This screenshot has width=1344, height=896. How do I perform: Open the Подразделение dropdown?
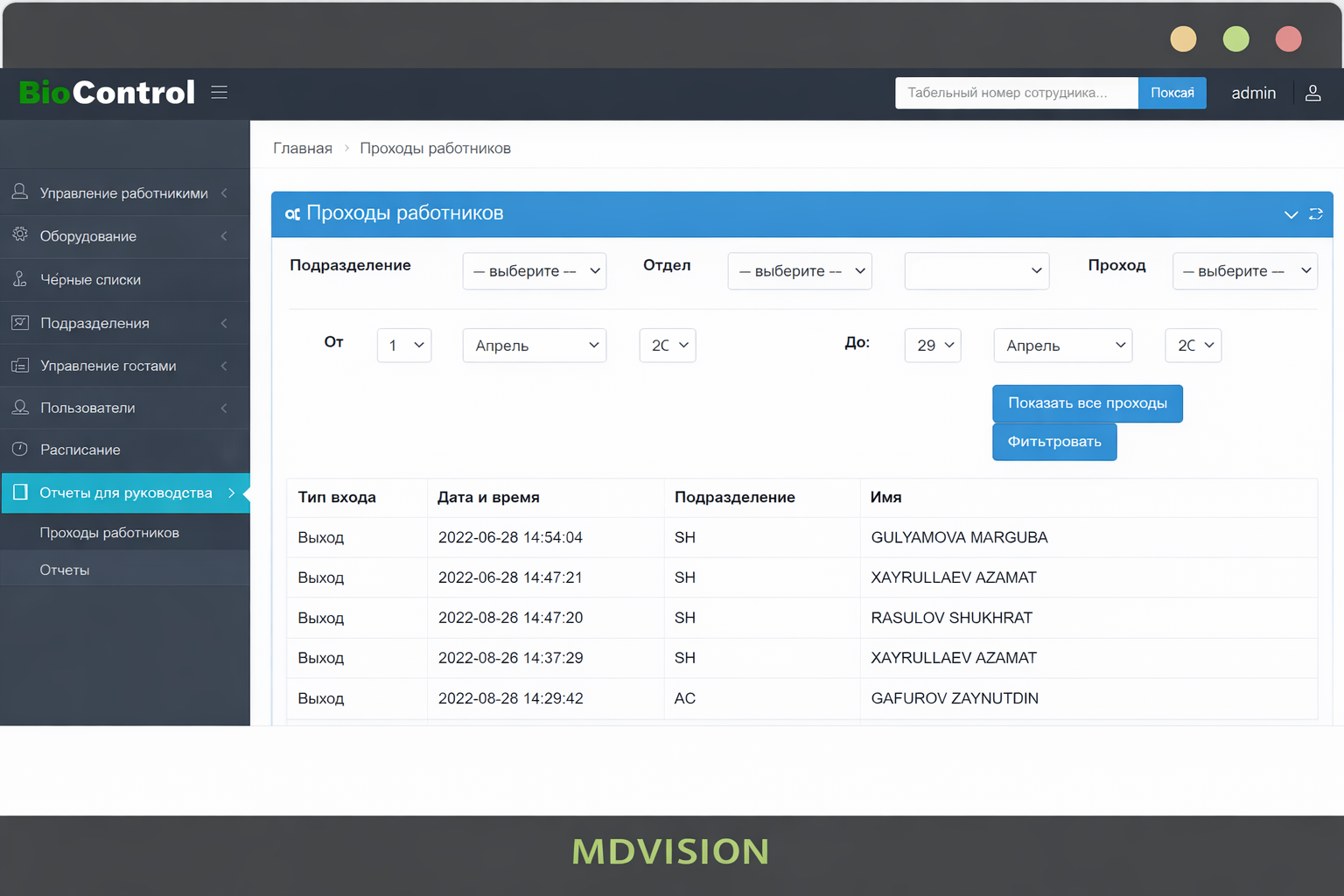pos(534,271)
